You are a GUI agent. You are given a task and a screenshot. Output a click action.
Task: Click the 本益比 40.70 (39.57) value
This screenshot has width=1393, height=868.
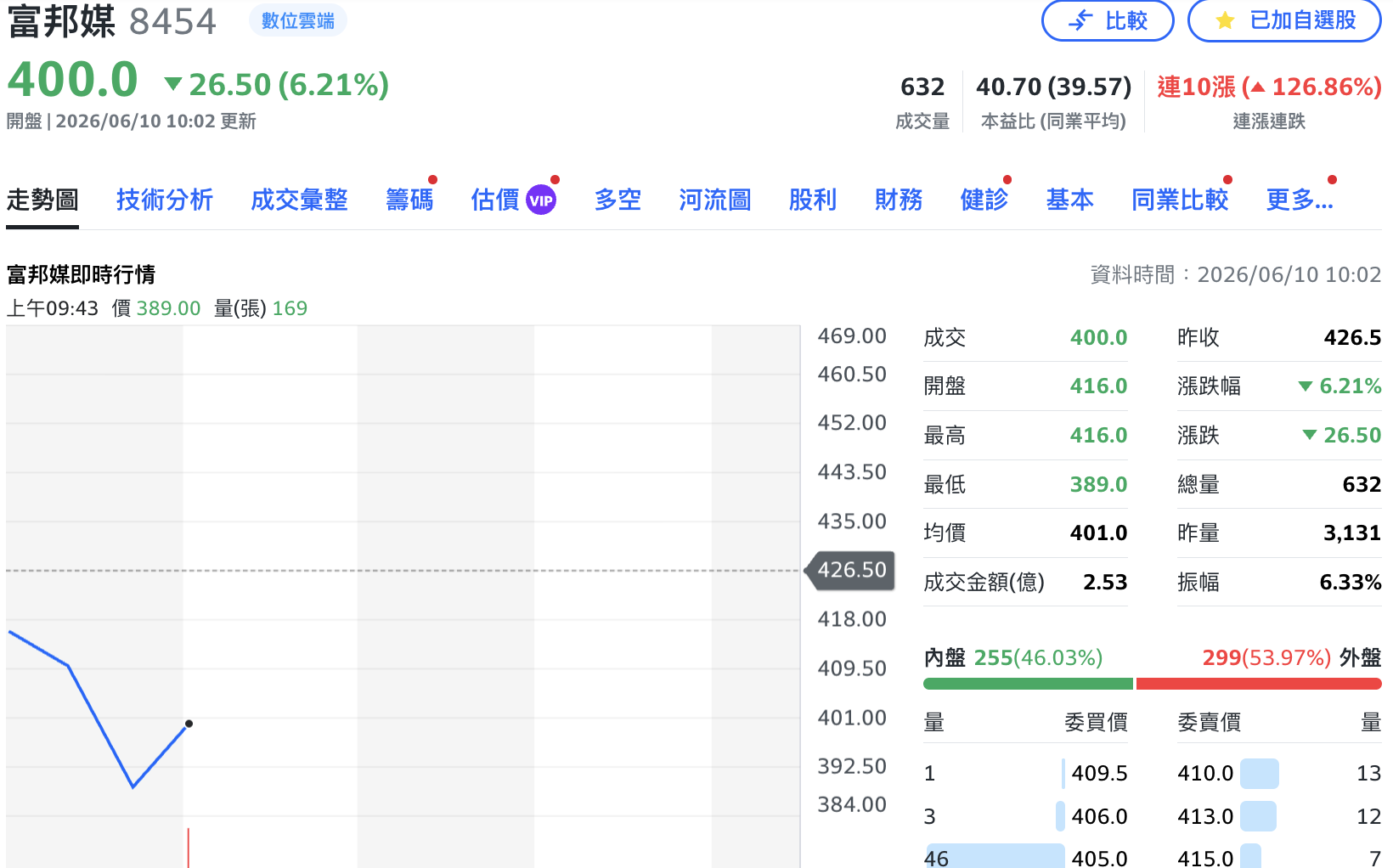[1053, 87]
